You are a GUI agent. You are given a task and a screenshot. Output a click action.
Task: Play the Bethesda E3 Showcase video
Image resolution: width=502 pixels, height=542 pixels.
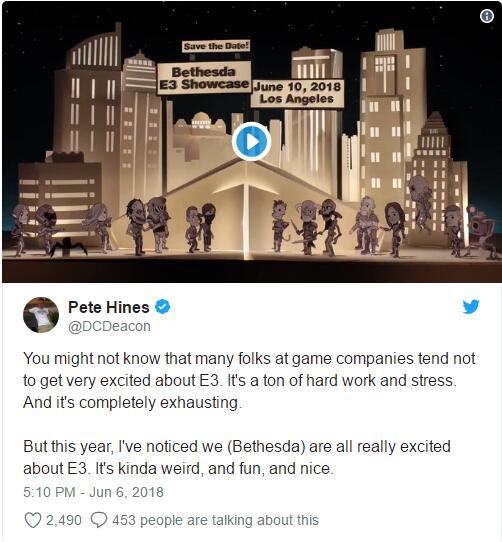coord(251,142)
